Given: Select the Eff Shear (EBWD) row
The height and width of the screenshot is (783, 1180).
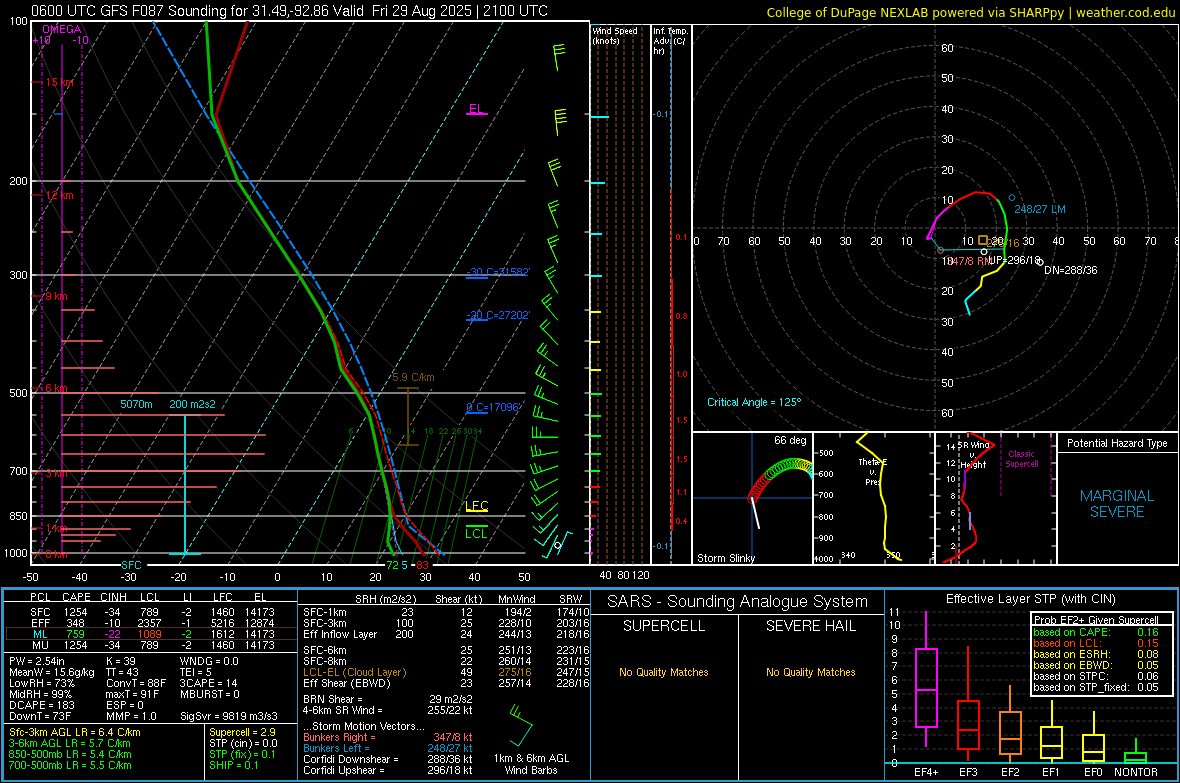Looking at the screenshot, I should pos(446,684).
